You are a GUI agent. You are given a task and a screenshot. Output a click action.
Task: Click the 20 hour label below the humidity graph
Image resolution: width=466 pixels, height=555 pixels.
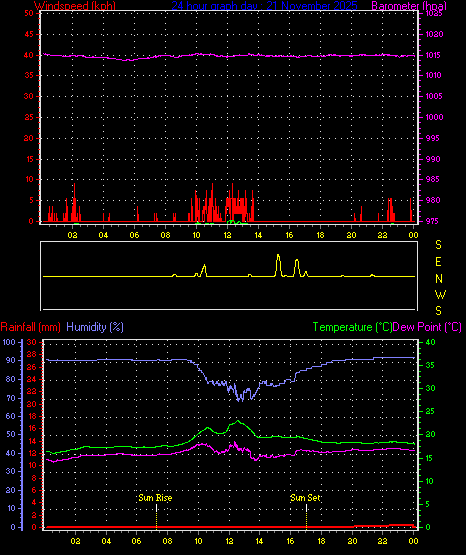coord(352,541)
